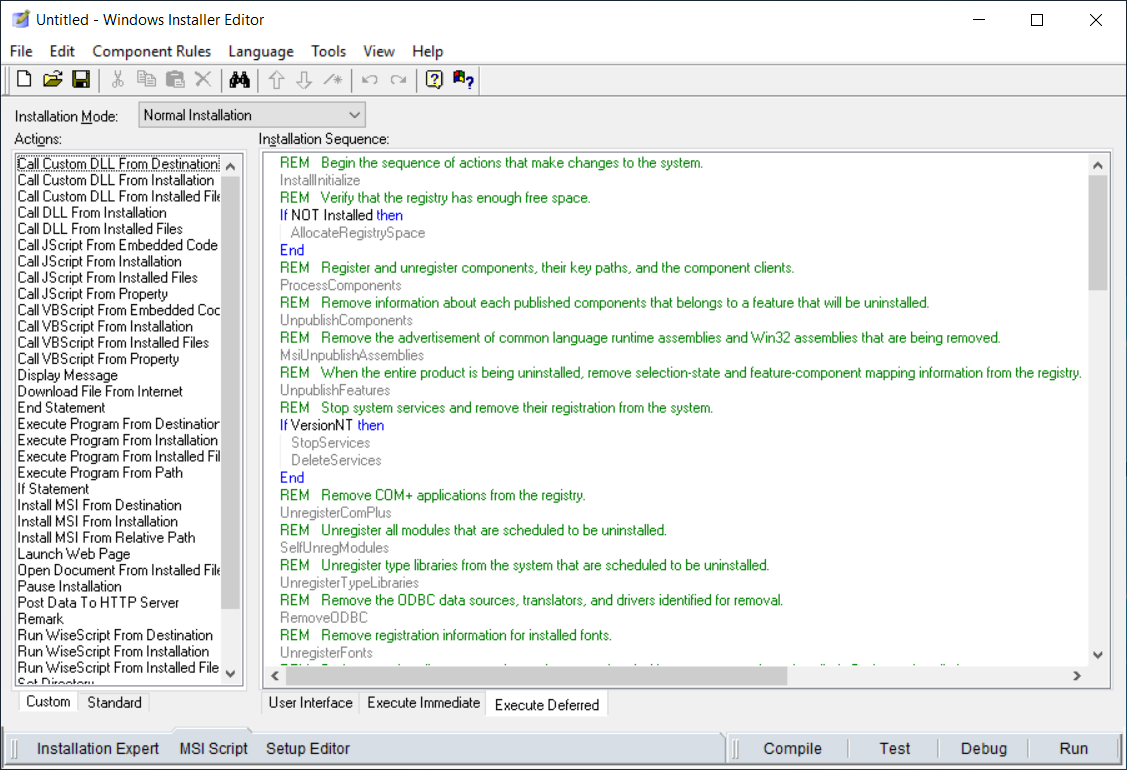The width and height of the screenshot is (1127, 770).
Task: Select 'Download File From Internet' action
Action: point(100,391)
